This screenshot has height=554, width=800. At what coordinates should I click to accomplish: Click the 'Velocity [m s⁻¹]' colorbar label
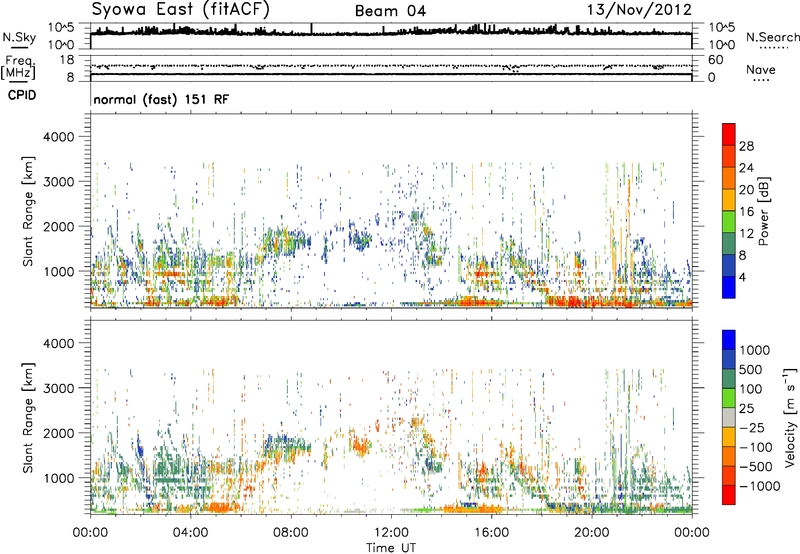(790, 417)
